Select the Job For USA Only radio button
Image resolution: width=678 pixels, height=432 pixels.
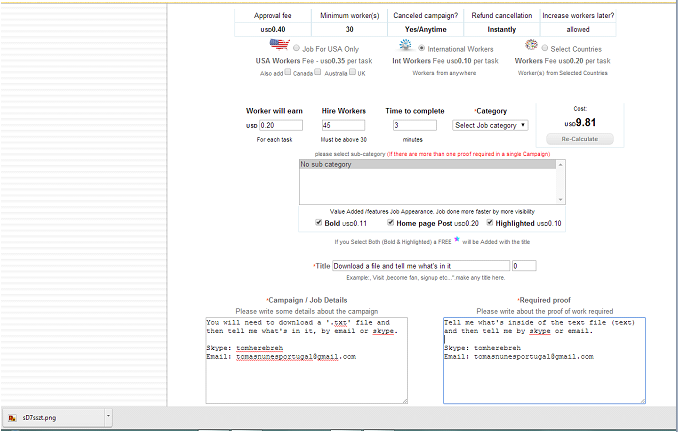coord(296,48)
